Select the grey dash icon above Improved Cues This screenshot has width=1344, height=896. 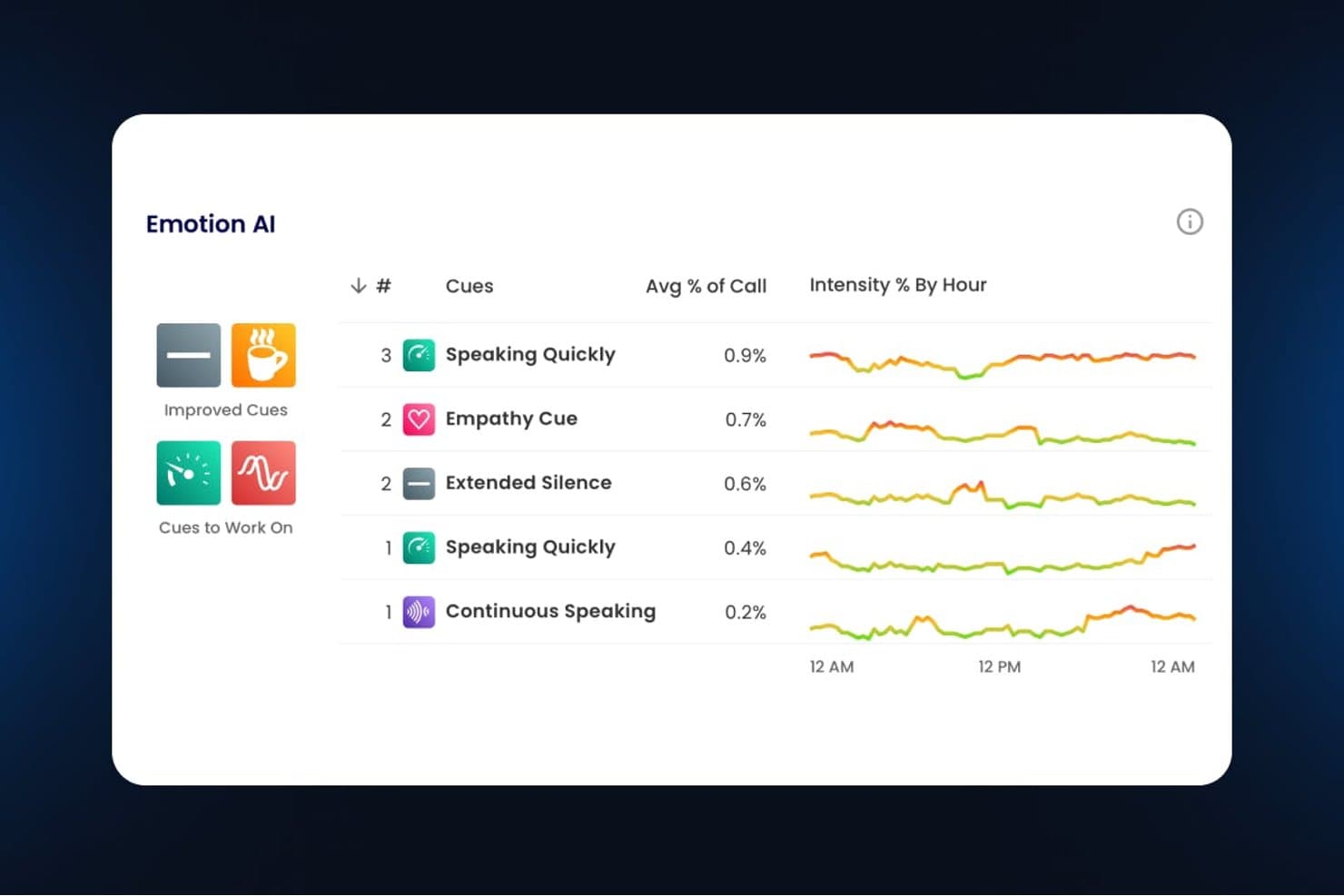tap(189, 355)
